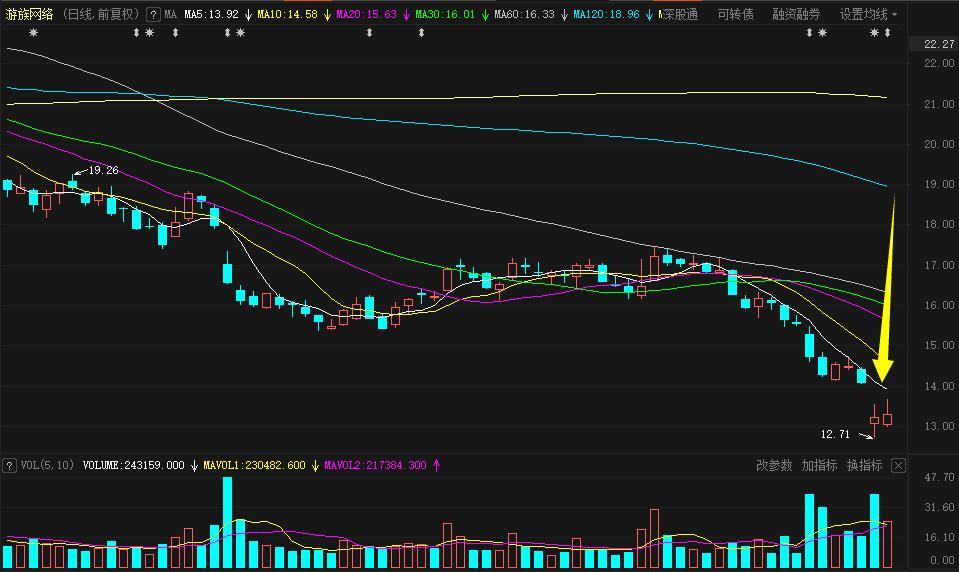
Task: Click the 游族网络 stock name
Action: coord(29,14)
